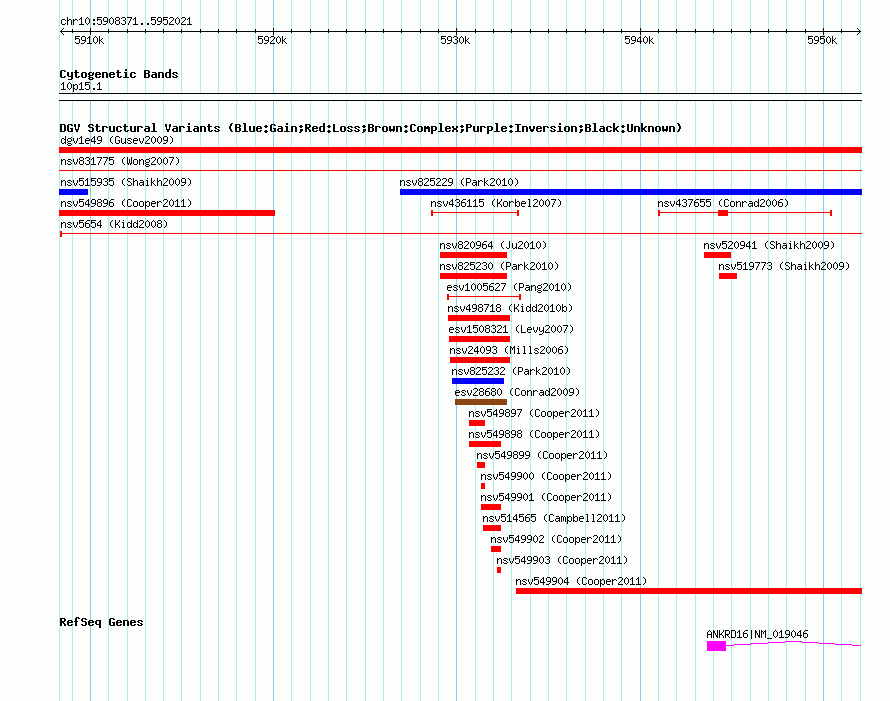
Task: Click the esv1508321 (Levy2007) label
Action: pos(511,329)
